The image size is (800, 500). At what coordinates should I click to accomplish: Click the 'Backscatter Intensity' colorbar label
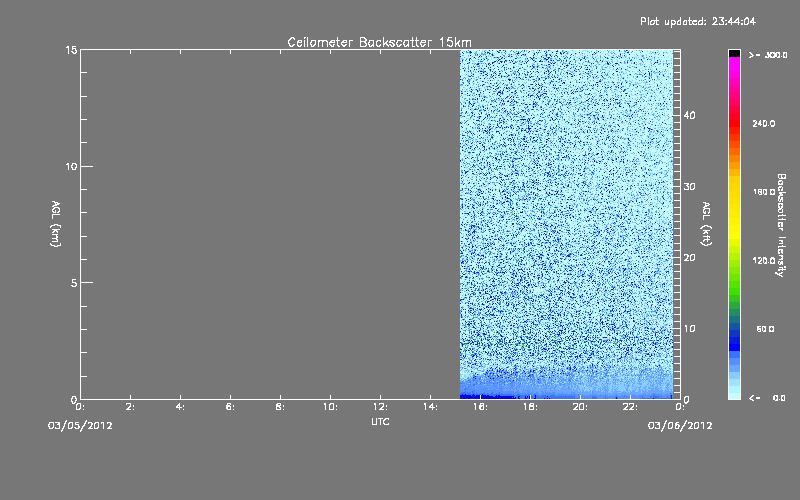[781, 225]
